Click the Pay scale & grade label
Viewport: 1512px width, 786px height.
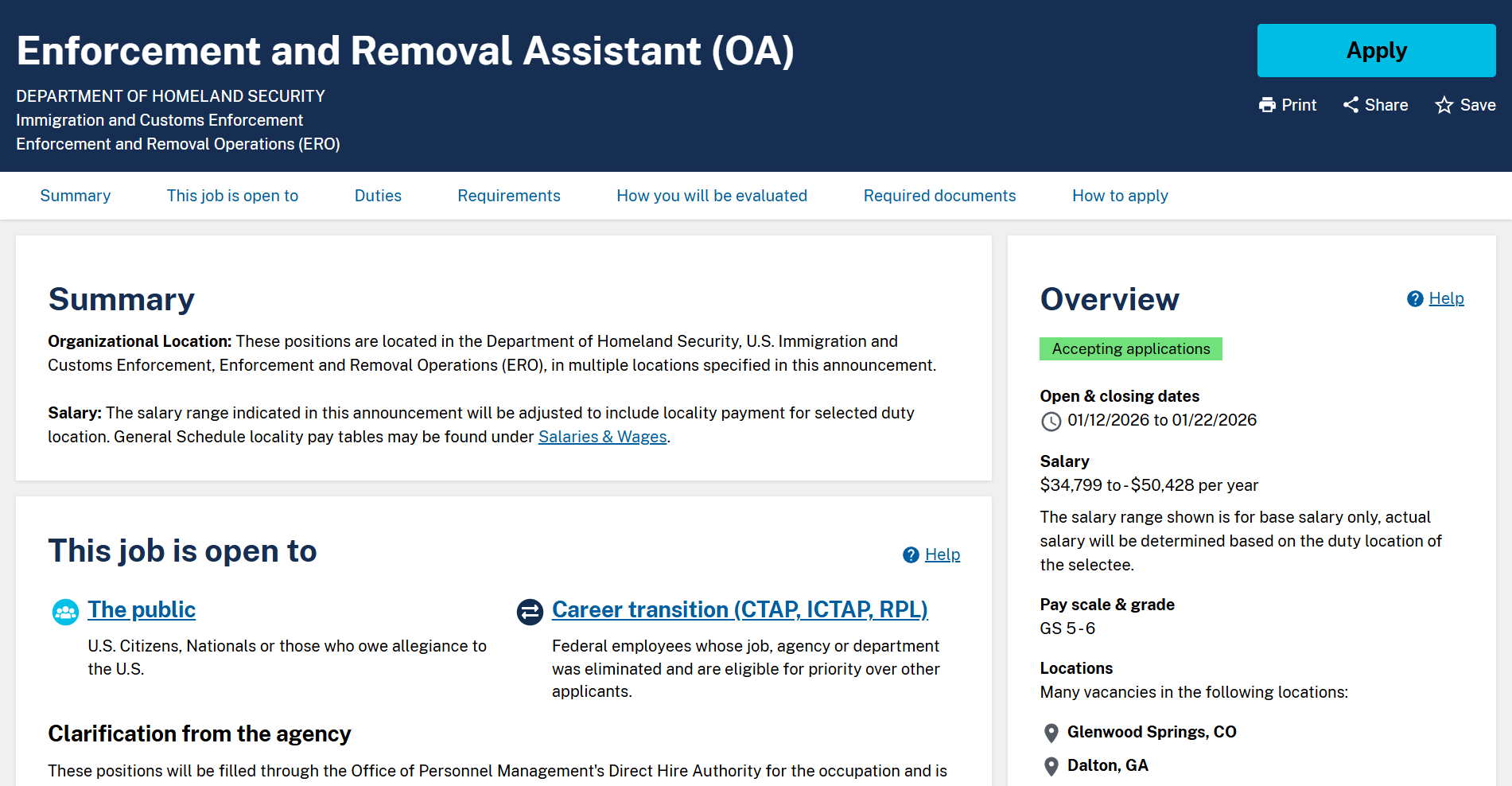1107,605
